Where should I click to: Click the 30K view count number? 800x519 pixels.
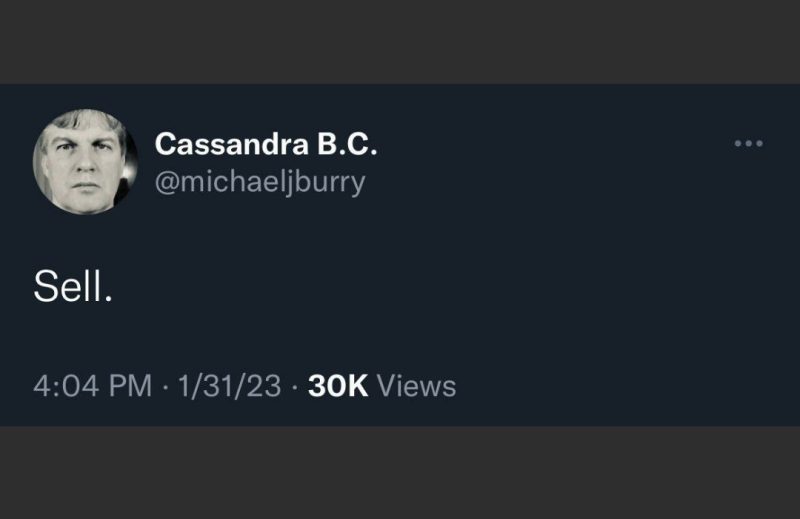(x=339, y=386)
